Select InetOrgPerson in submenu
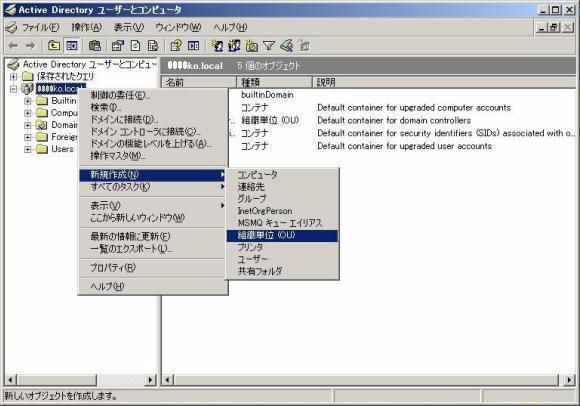 282,211
